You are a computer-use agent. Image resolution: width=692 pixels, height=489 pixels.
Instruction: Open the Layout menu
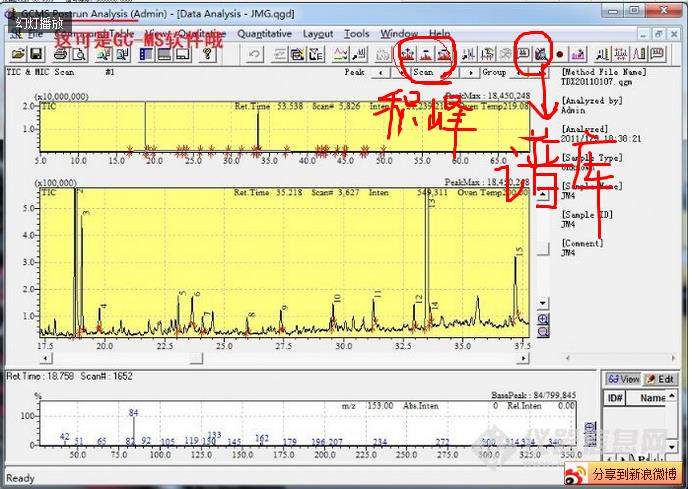[x=318, y=34]
